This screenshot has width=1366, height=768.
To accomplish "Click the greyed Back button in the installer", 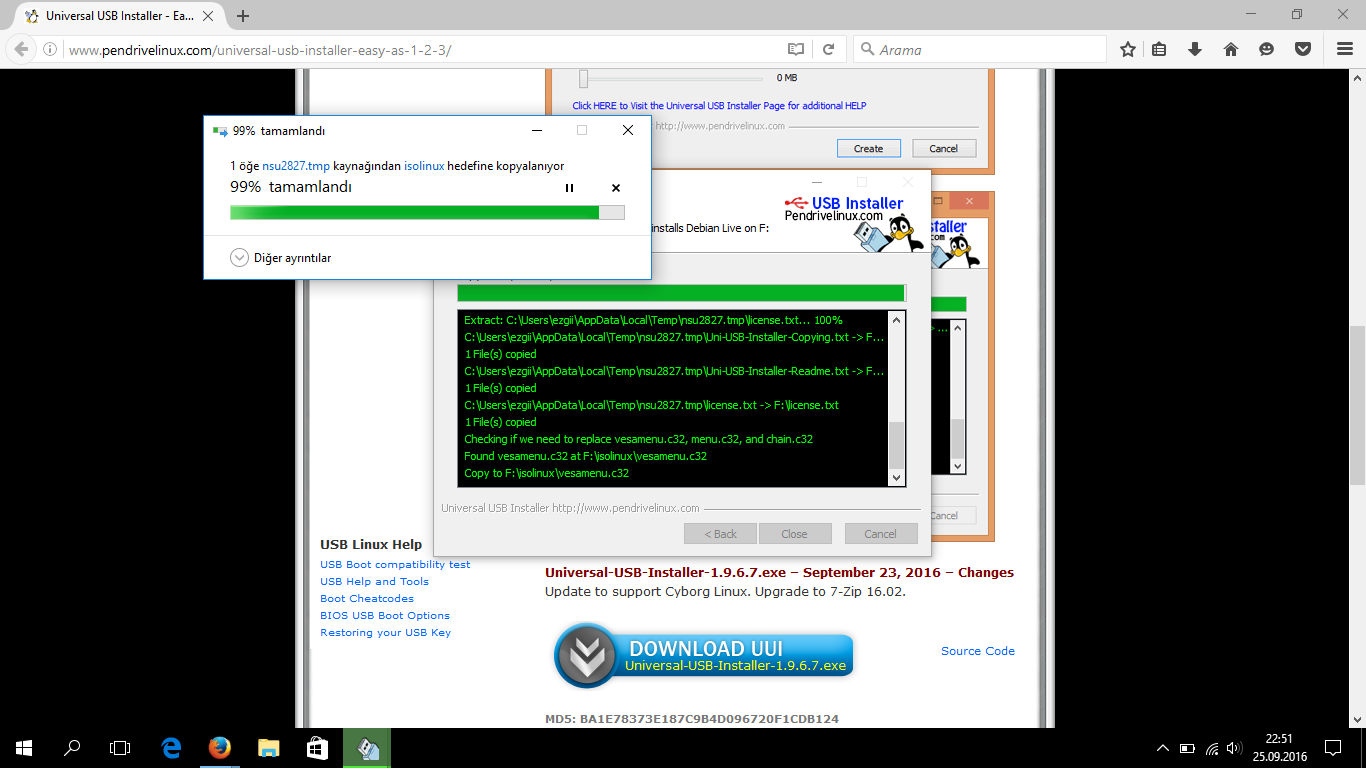I will point(720,534).
